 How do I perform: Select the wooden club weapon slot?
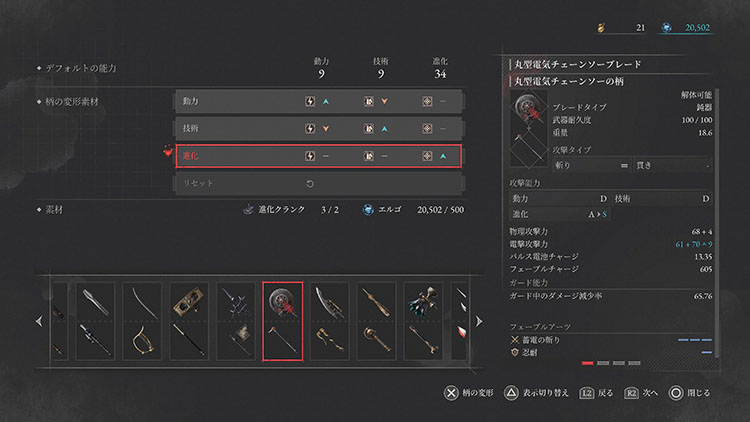point(376,321)
